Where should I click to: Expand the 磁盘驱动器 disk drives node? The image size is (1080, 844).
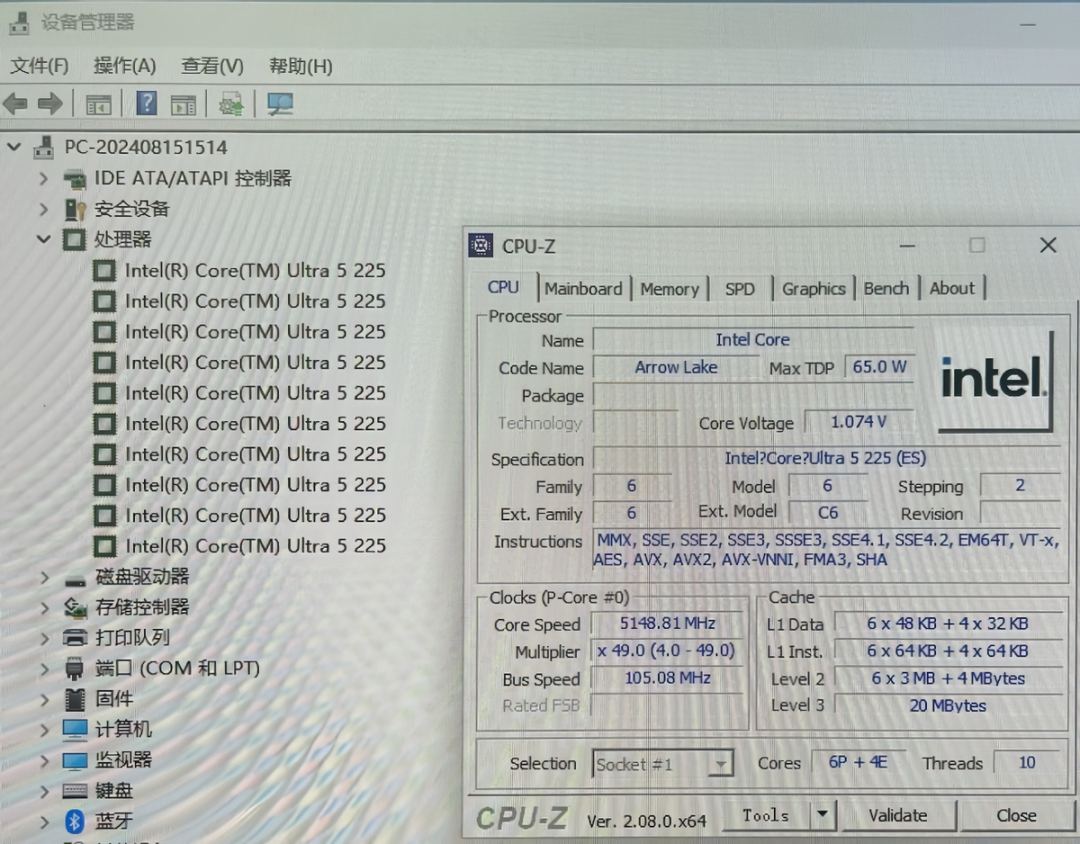(43, 577)
